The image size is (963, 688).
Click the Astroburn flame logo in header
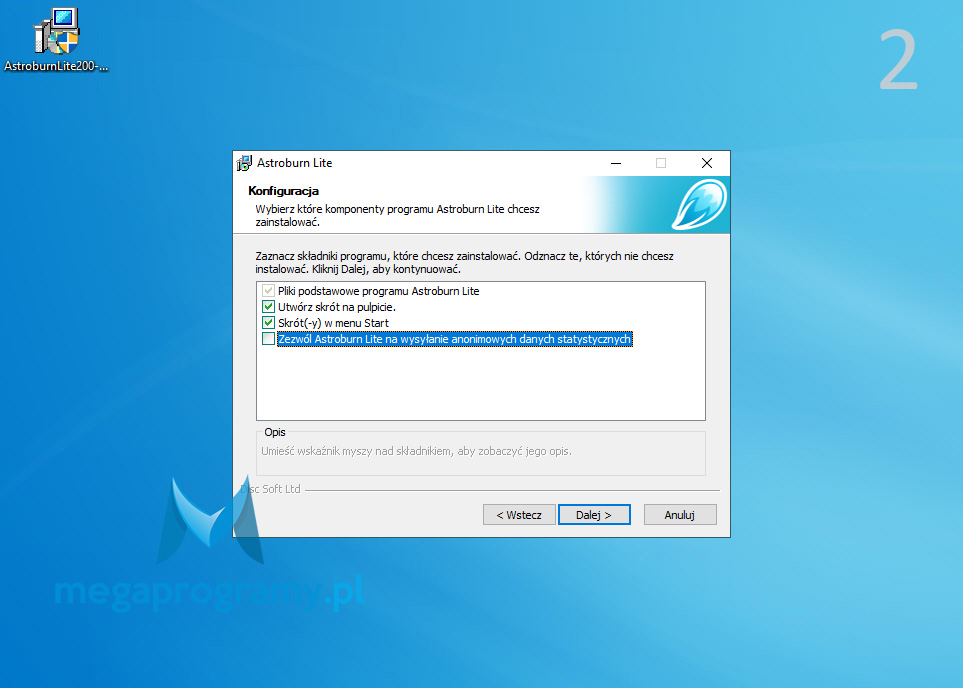pos(699,205)
